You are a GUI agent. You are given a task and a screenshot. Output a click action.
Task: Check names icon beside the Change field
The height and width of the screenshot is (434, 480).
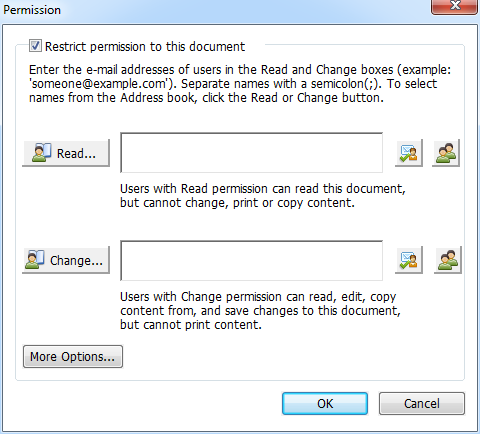409,260
